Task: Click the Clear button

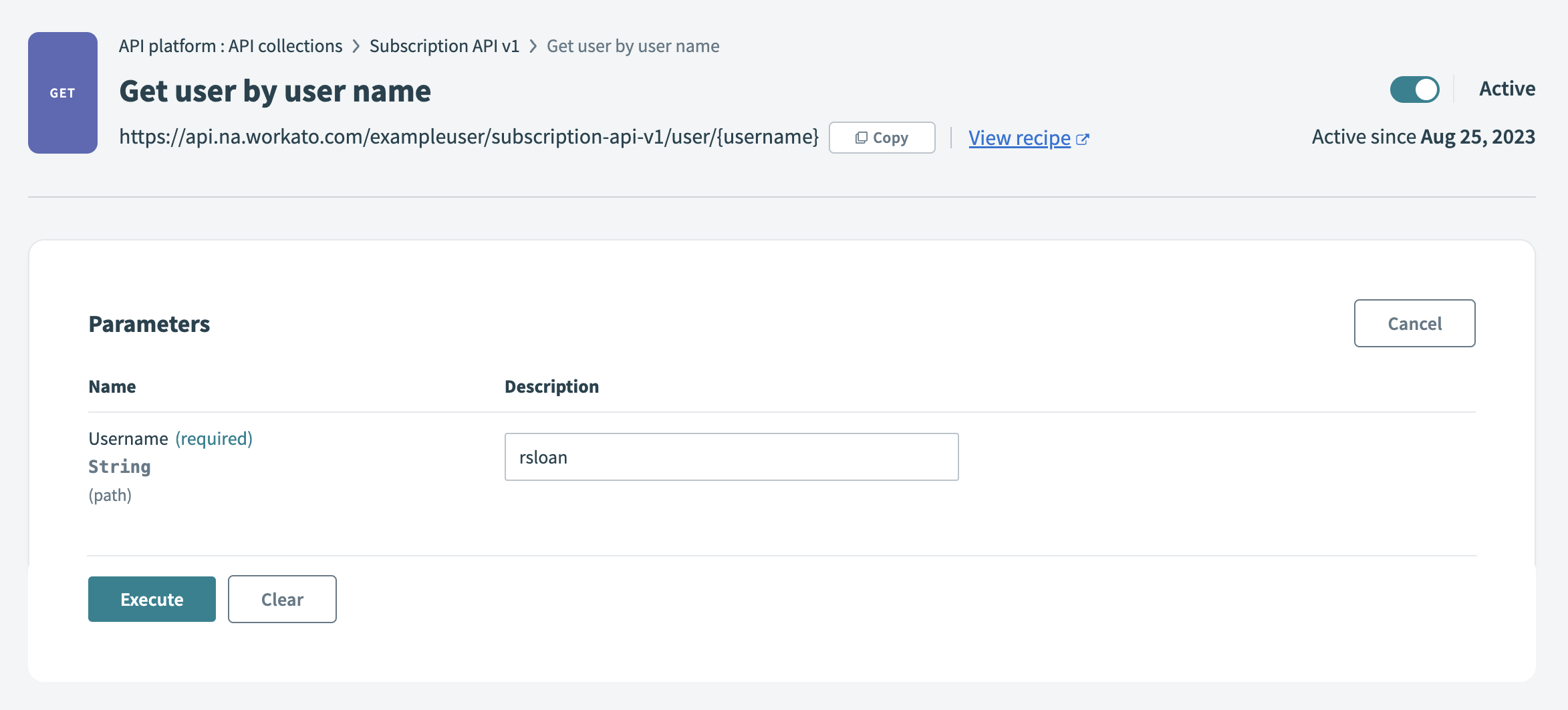Action: point(281,598)
